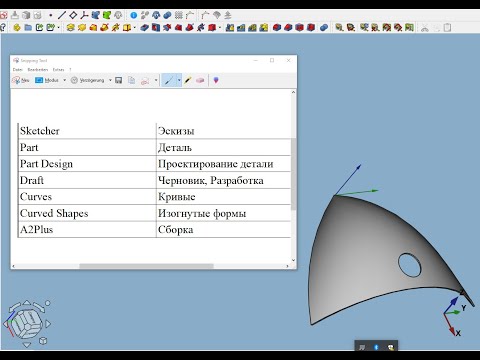
Task: Click the Modus button in Snipping Tool
Action: 47,80
